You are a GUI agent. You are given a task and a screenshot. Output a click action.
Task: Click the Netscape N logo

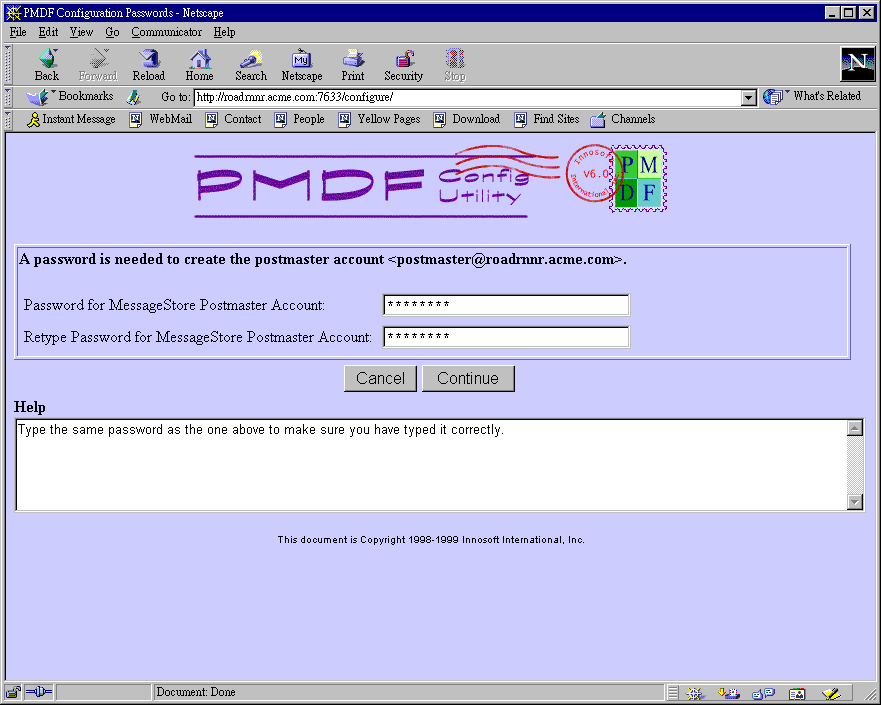pos(857,64)
